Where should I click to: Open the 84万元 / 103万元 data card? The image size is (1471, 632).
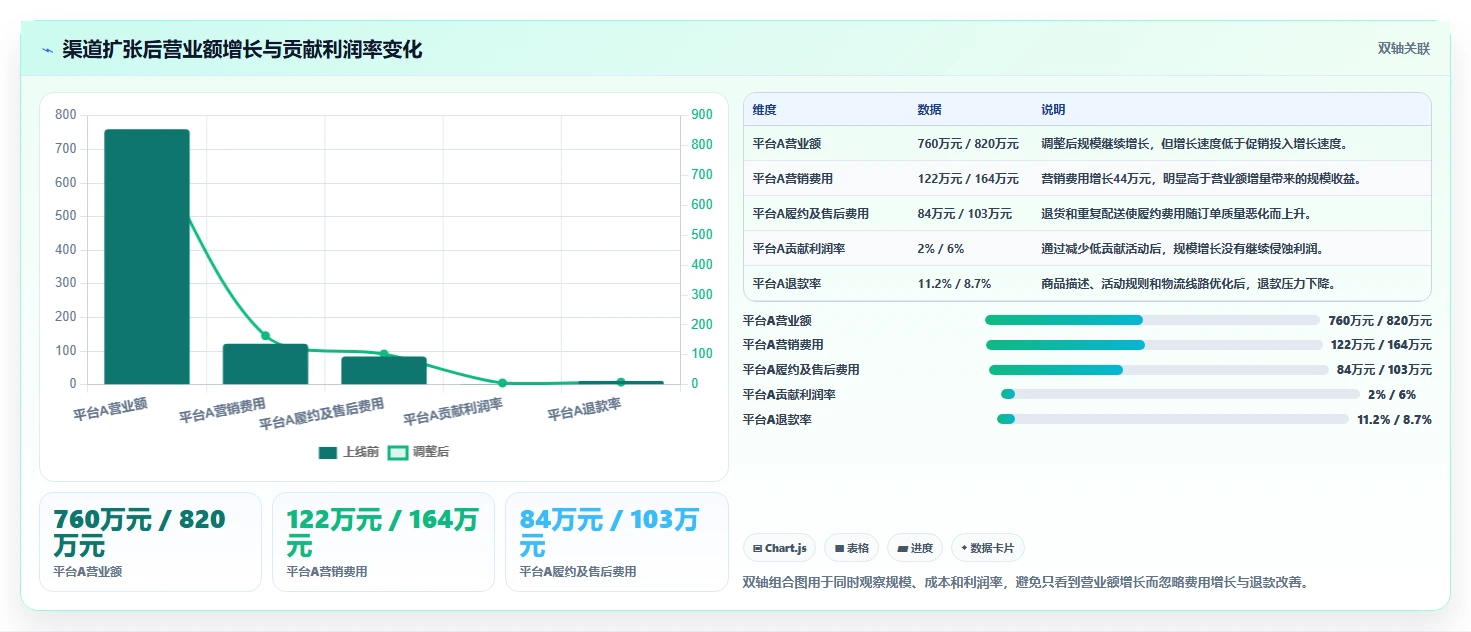[x=617, y=542]
